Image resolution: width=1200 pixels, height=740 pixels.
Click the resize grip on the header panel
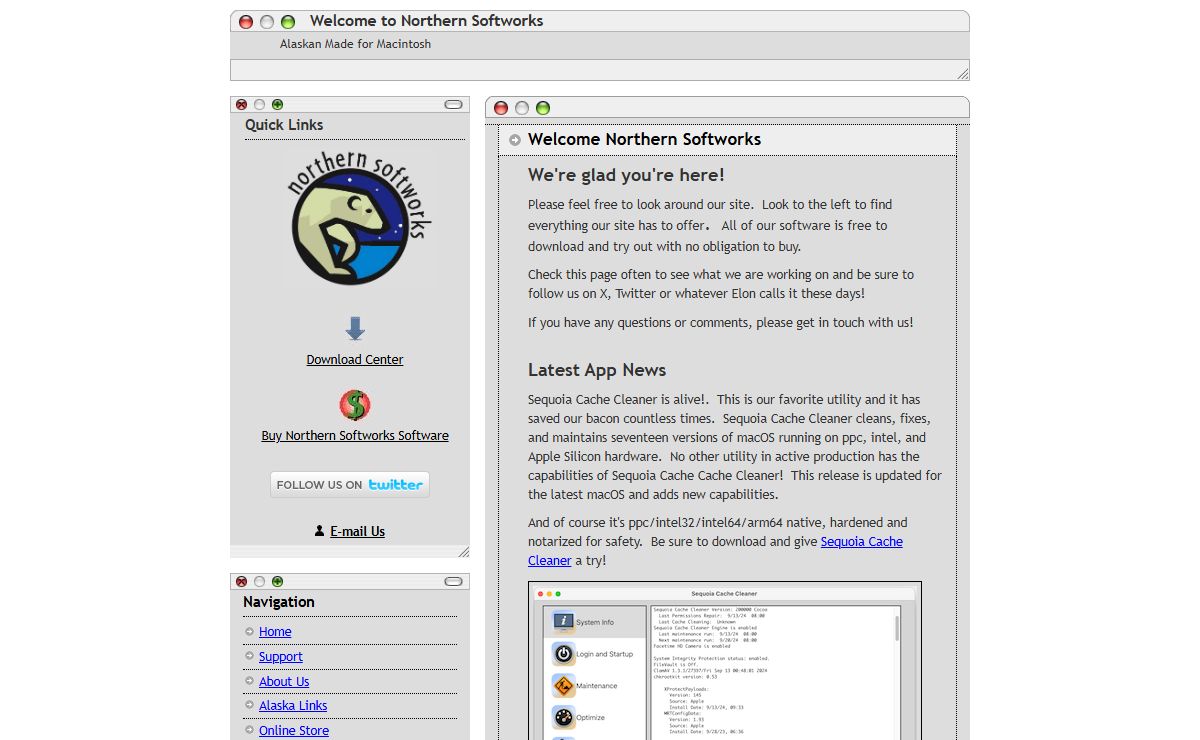(962, 73)
